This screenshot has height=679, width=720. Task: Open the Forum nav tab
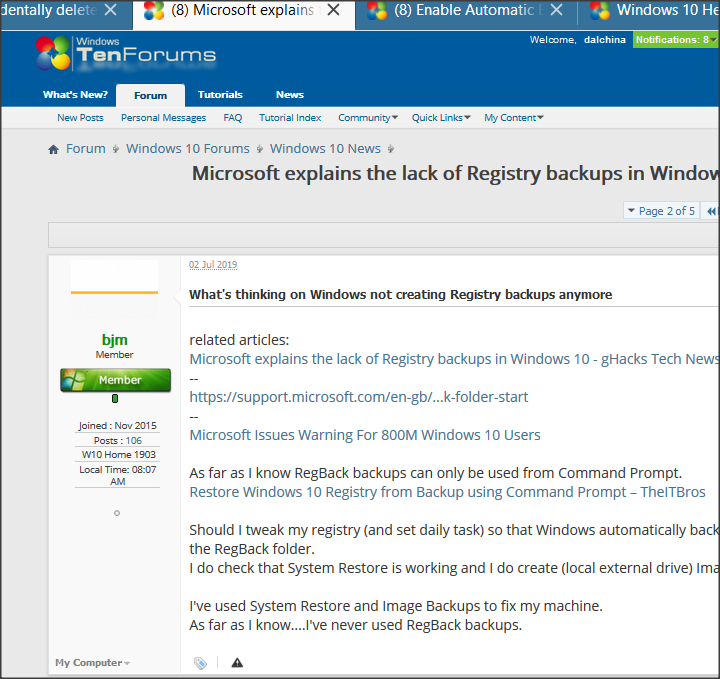[151, 95]
